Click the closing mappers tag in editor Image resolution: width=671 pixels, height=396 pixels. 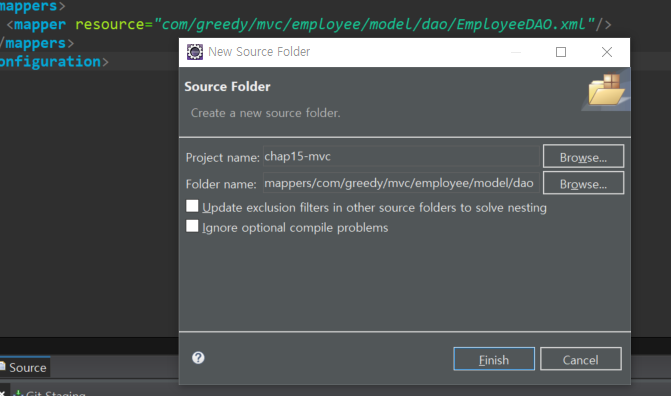pos(36,43)
